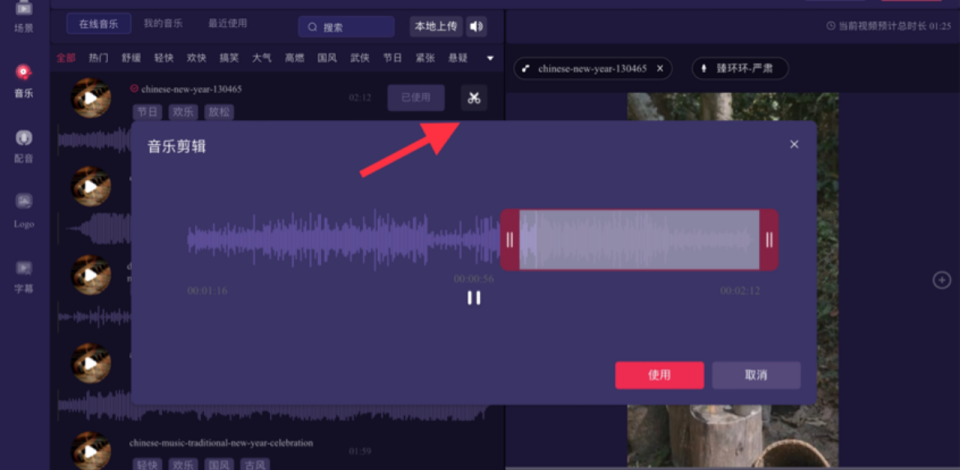This screenshot has height=470, width=960.
Task: Click the scissors trim icon for chinese-new-year-130465
Action: coord(474,98)
